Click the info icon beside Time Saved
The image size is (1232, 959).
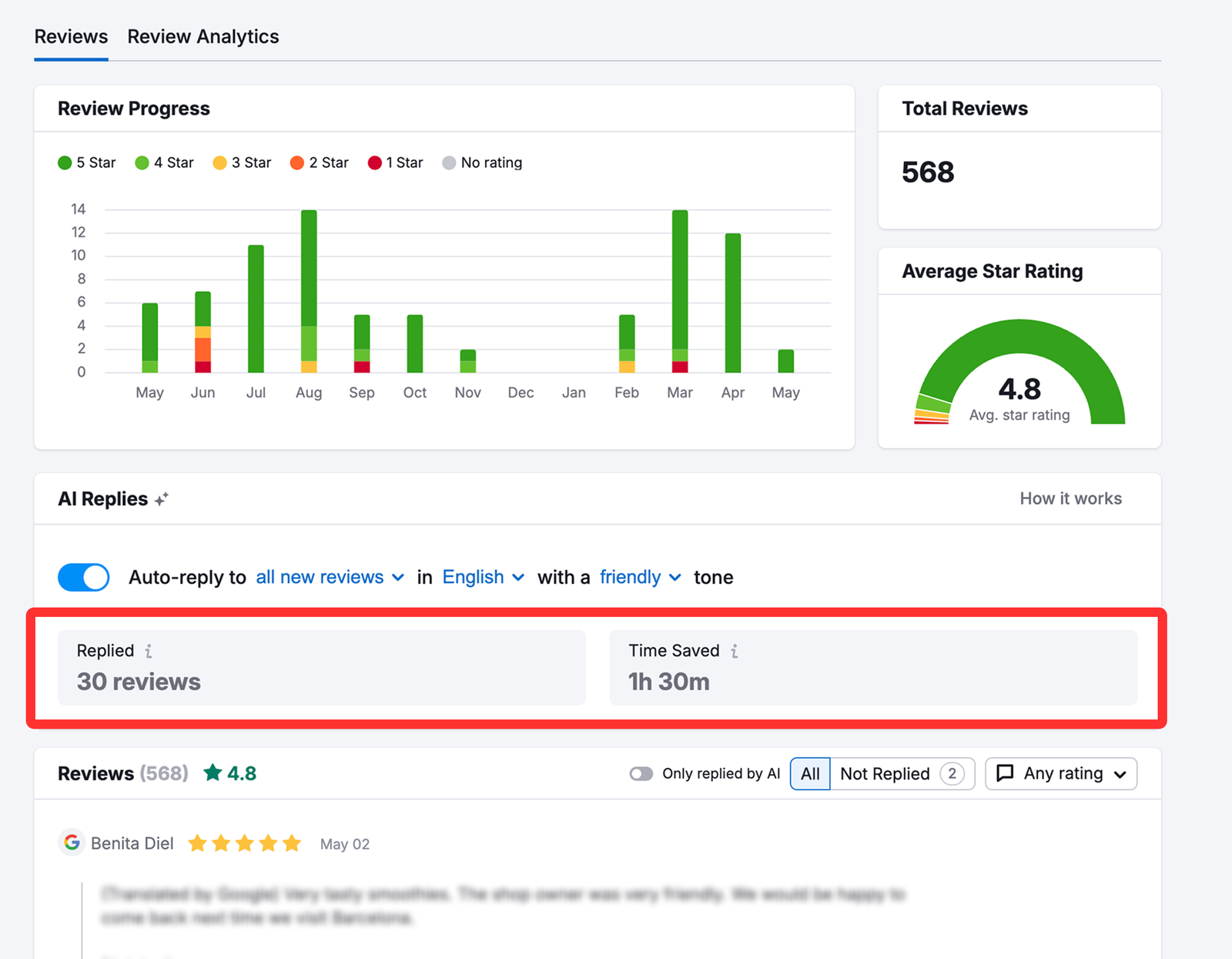click(x=734, y=651)
